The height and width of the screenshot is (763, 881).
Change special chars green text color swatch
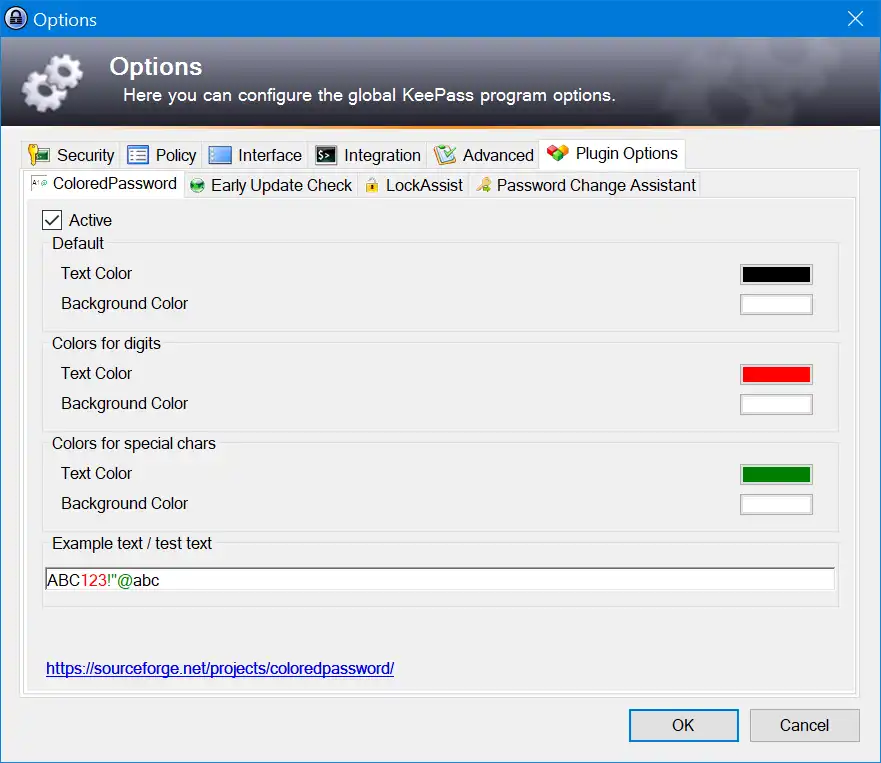(776, 474)
